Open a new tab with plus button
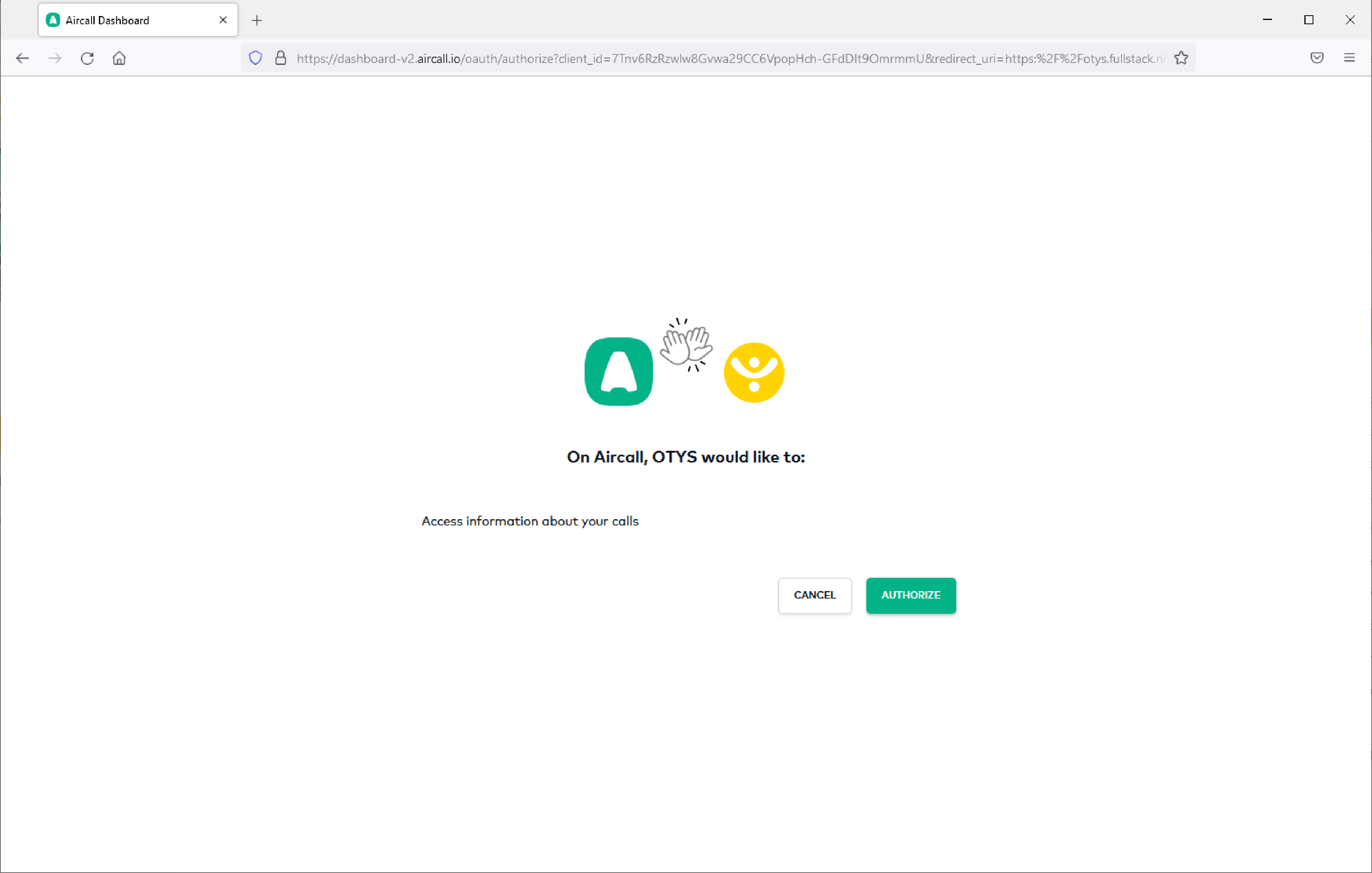Screen dimensions: 1372x873 (x=257, y=21)
